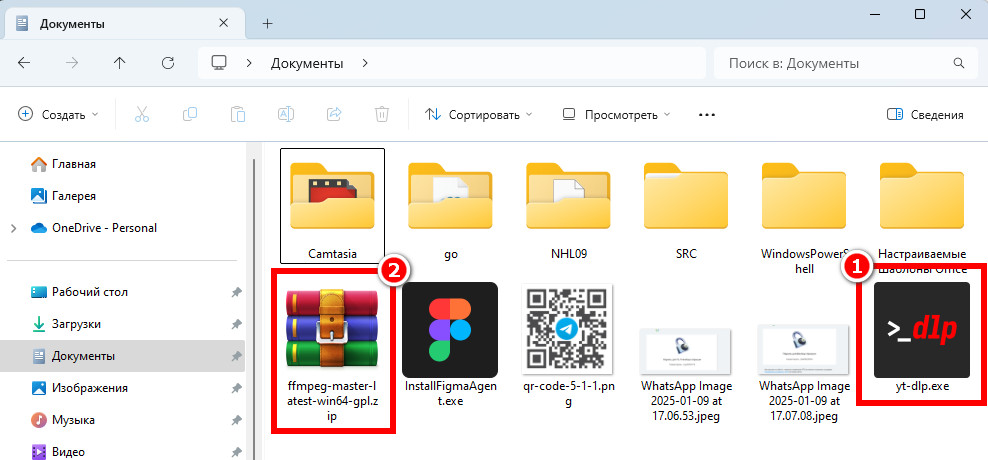Click the Rename toolbar icon

pyautogui.click(x=286, y=115)
